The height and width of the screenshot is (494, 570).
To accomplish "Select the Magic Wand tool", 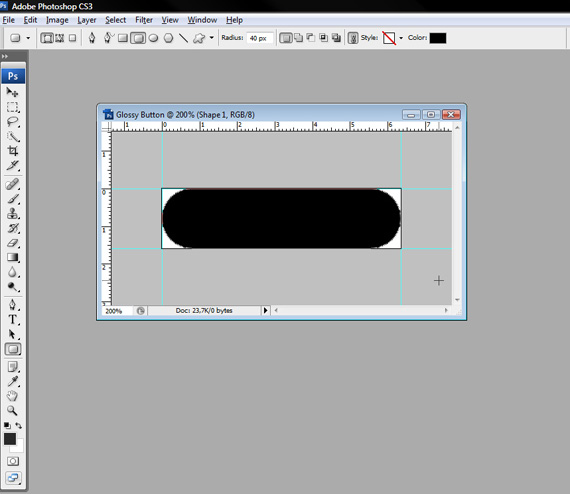I will click(13, 136).
